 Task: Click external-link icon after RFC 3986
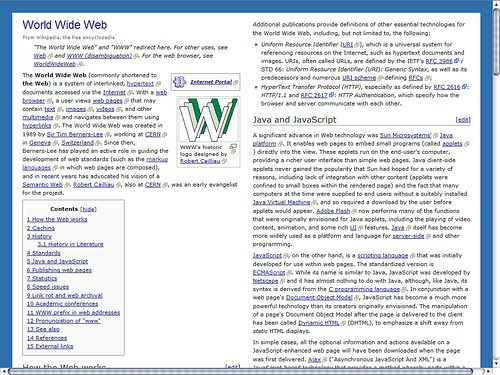[x=456, y=61]
